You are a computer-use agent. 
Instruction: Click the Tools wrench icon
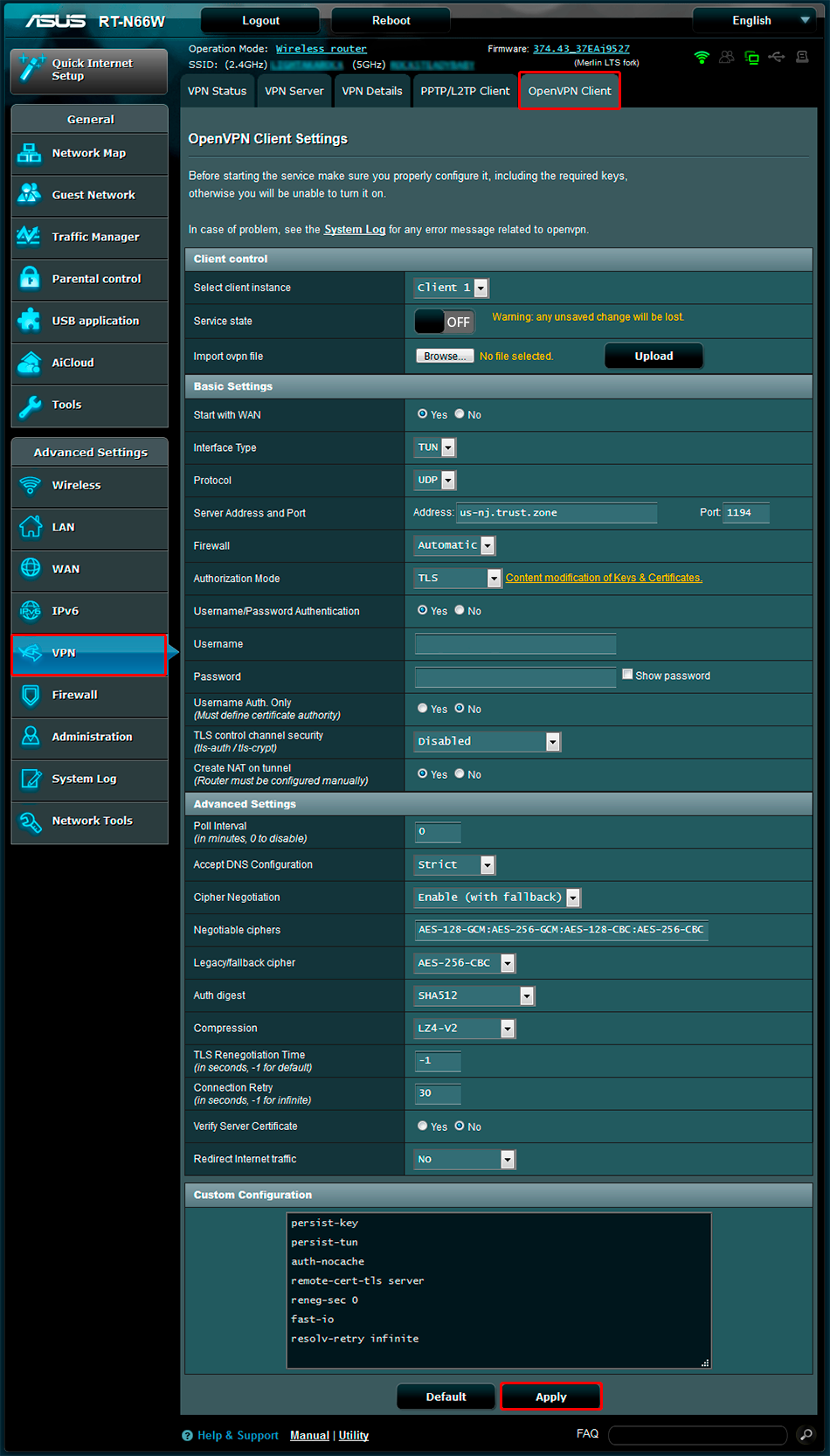(30, 405)
